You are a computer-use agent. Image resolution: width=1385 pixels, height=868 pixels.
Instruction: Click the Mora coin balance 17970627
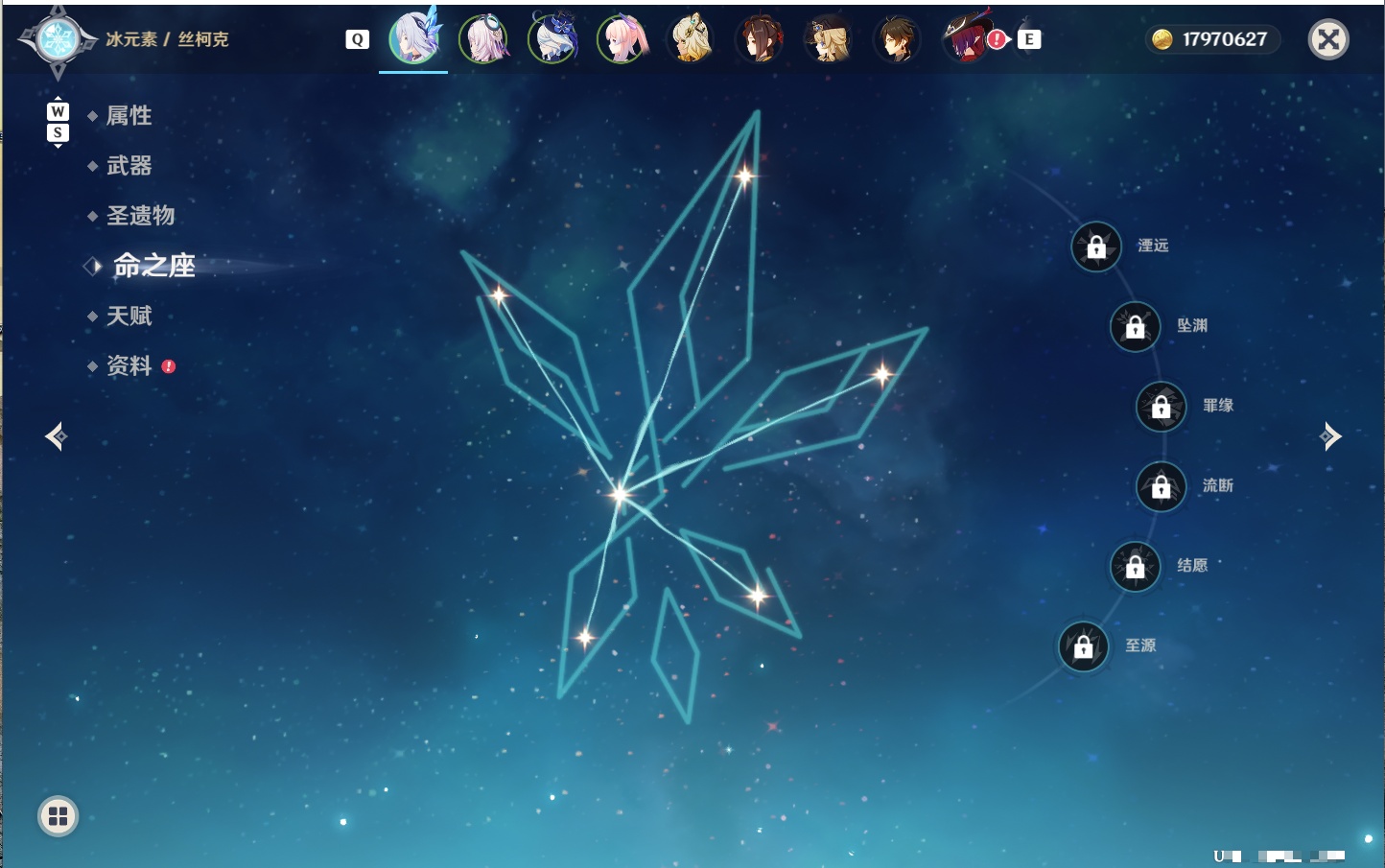[x=1212, y=39]
